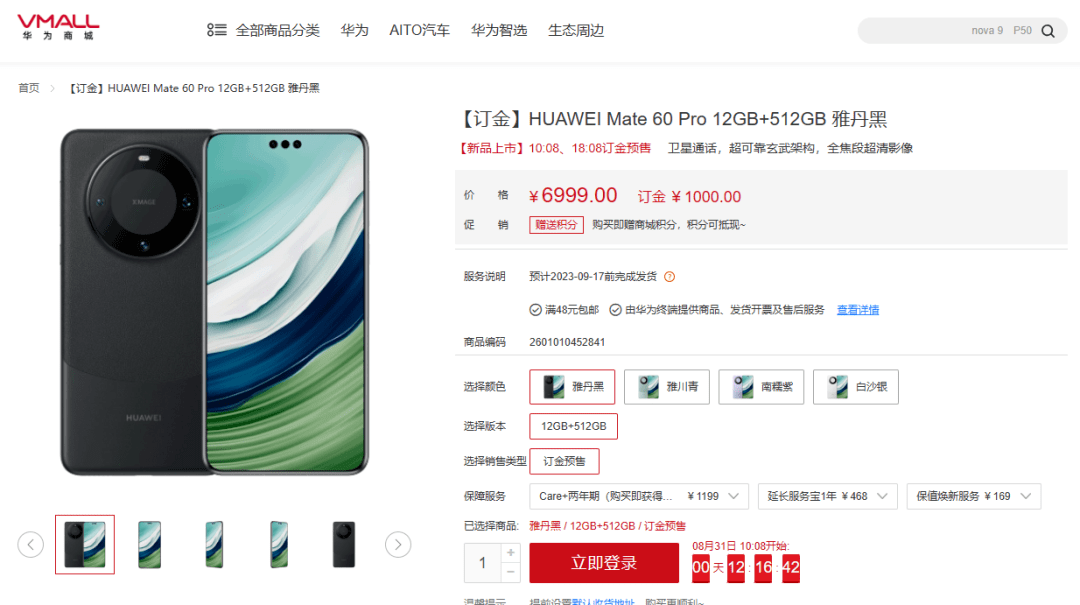Click the 立即登录 button
This screenshot has width=1080, height=605.
click(604, 563)
